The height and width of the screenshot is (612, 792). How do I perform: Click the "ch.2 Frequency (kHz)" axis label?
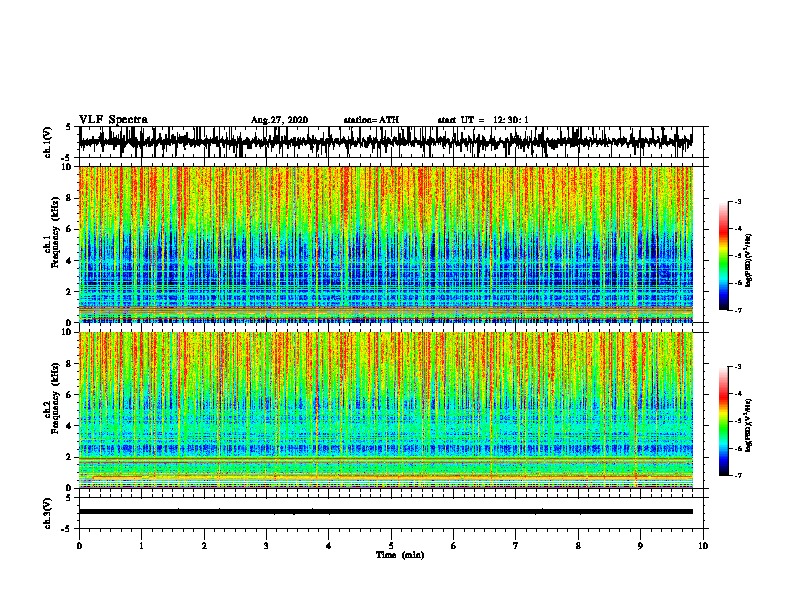tap(51, 398)
